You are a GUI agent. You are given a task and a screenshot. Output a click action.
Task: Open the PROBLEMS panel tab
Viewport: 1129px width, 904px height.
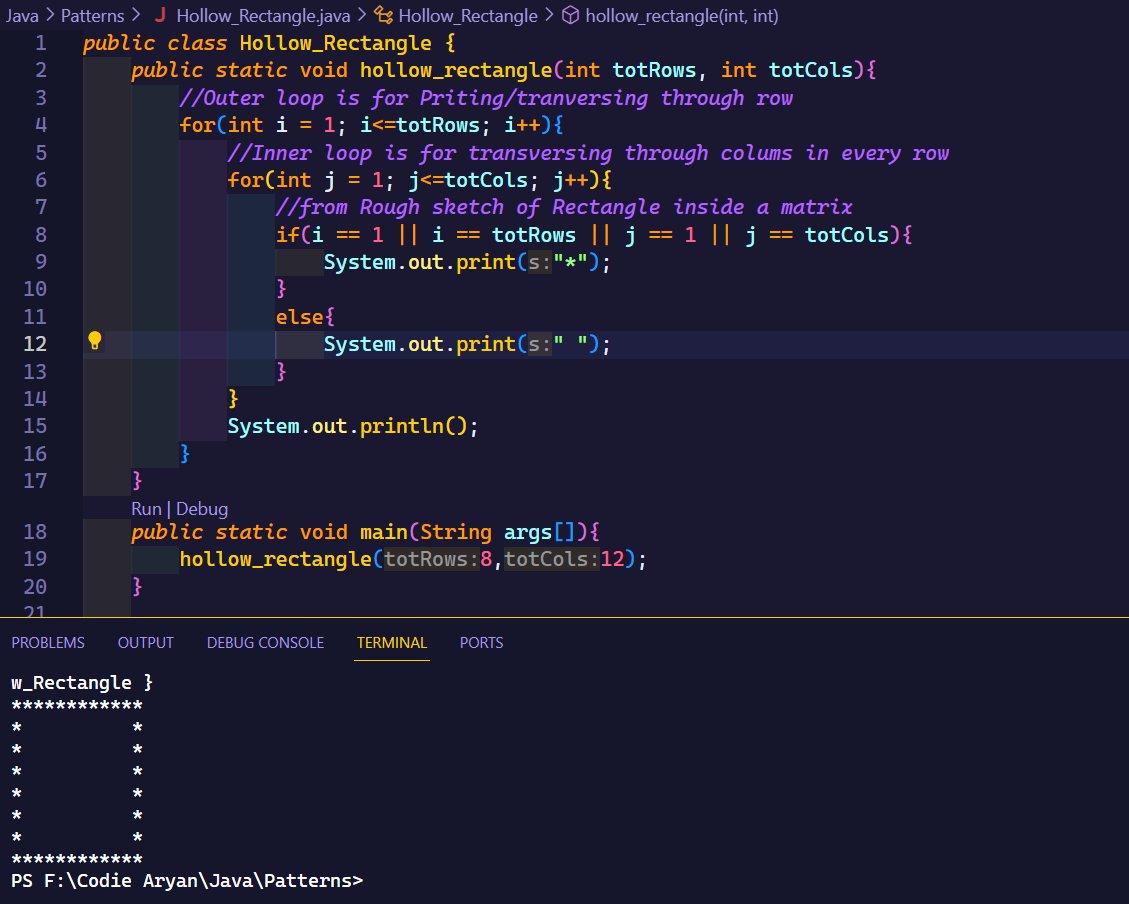pyautogui.click(x=48, y=643)
